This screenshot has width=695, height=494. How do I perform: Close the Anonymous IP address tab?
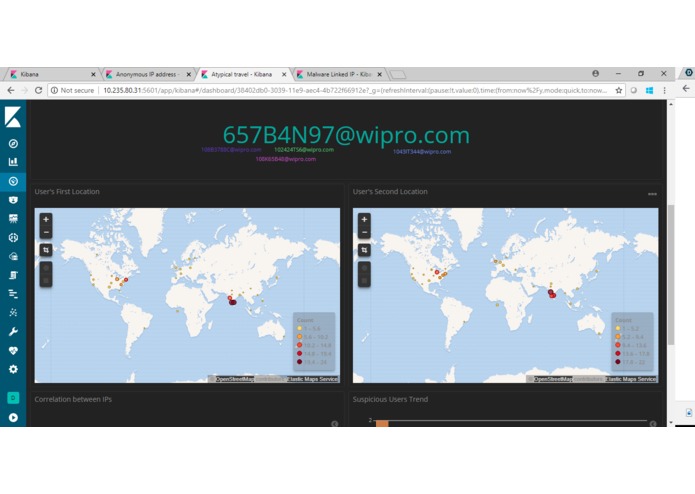click(189, 74)
